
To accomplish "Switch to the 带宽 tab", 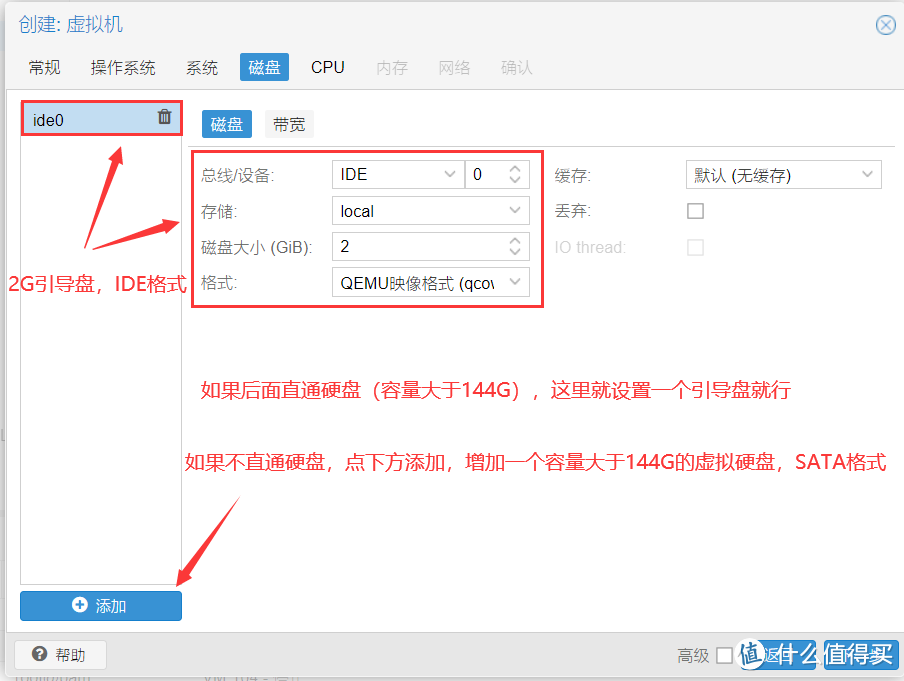I will 288,124.
